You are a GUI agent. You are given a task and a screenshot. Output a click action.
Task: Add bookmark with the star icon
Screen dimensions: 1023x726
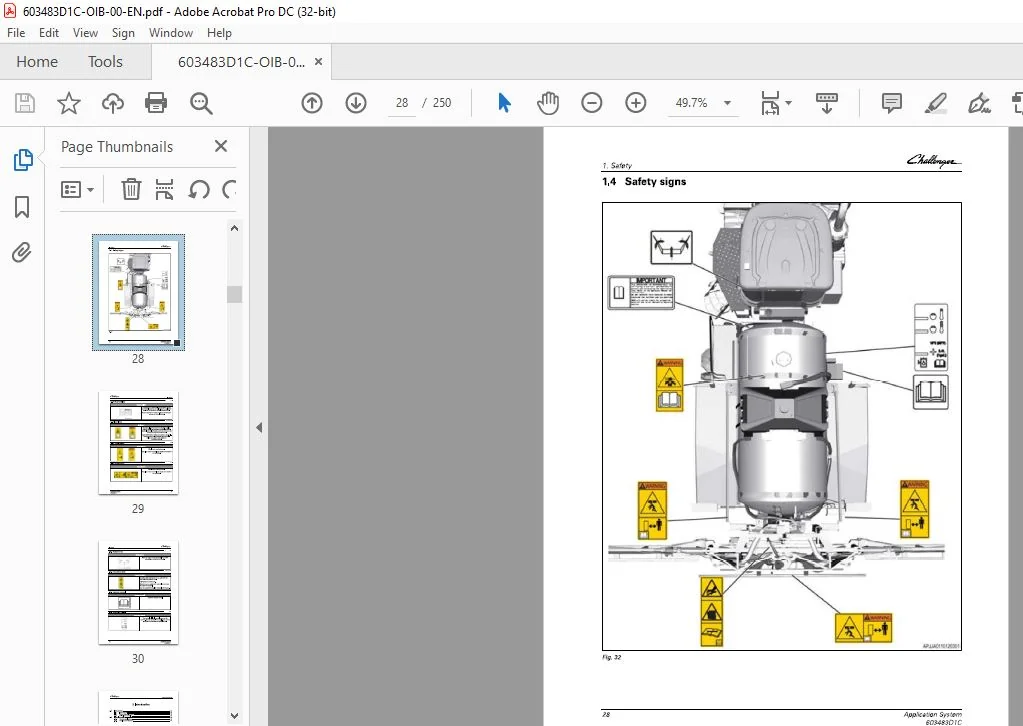(x=69, y=103)
